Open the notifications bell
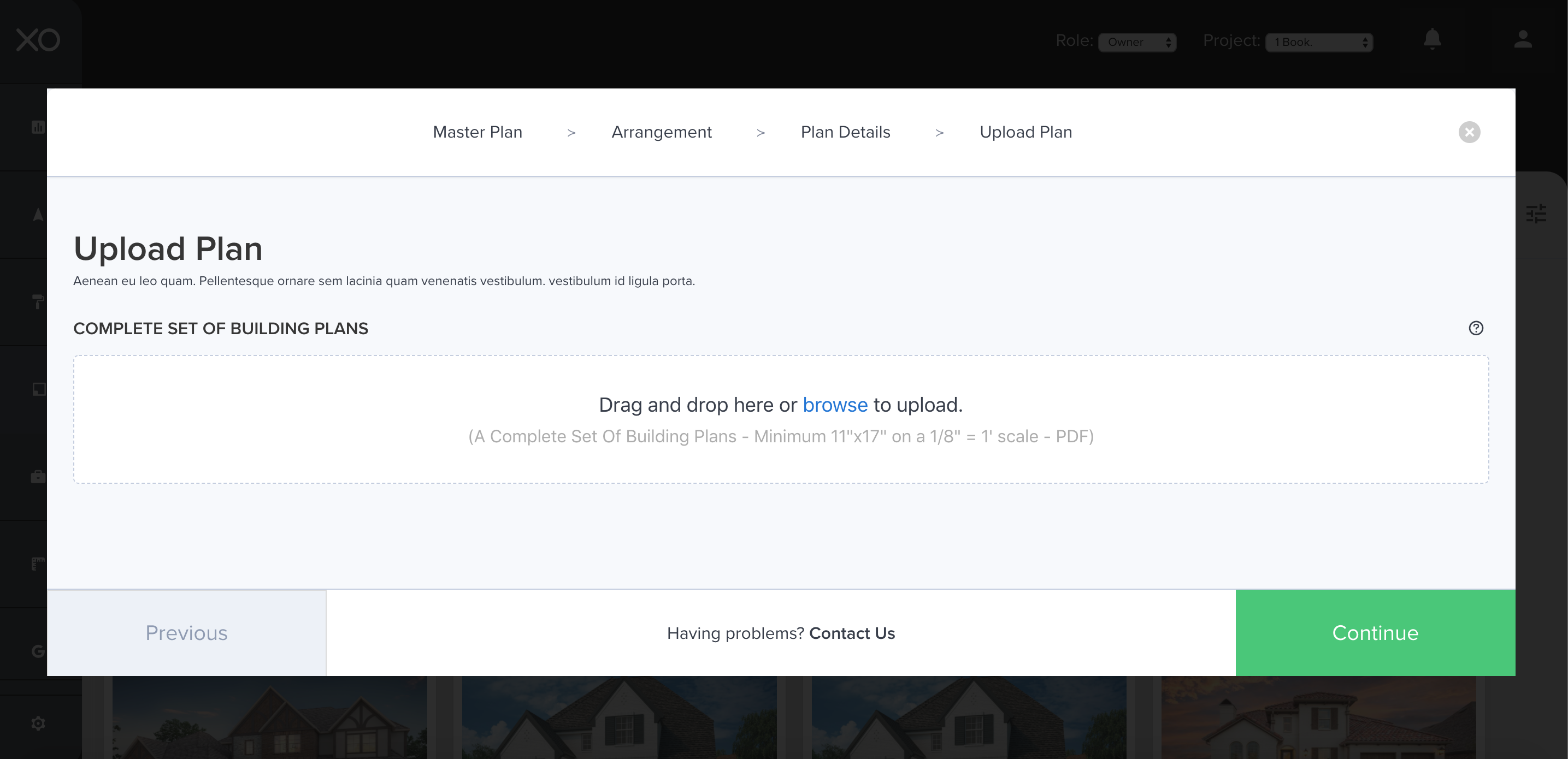This screenshot has width=1568, height=759. coord(1431,39)
